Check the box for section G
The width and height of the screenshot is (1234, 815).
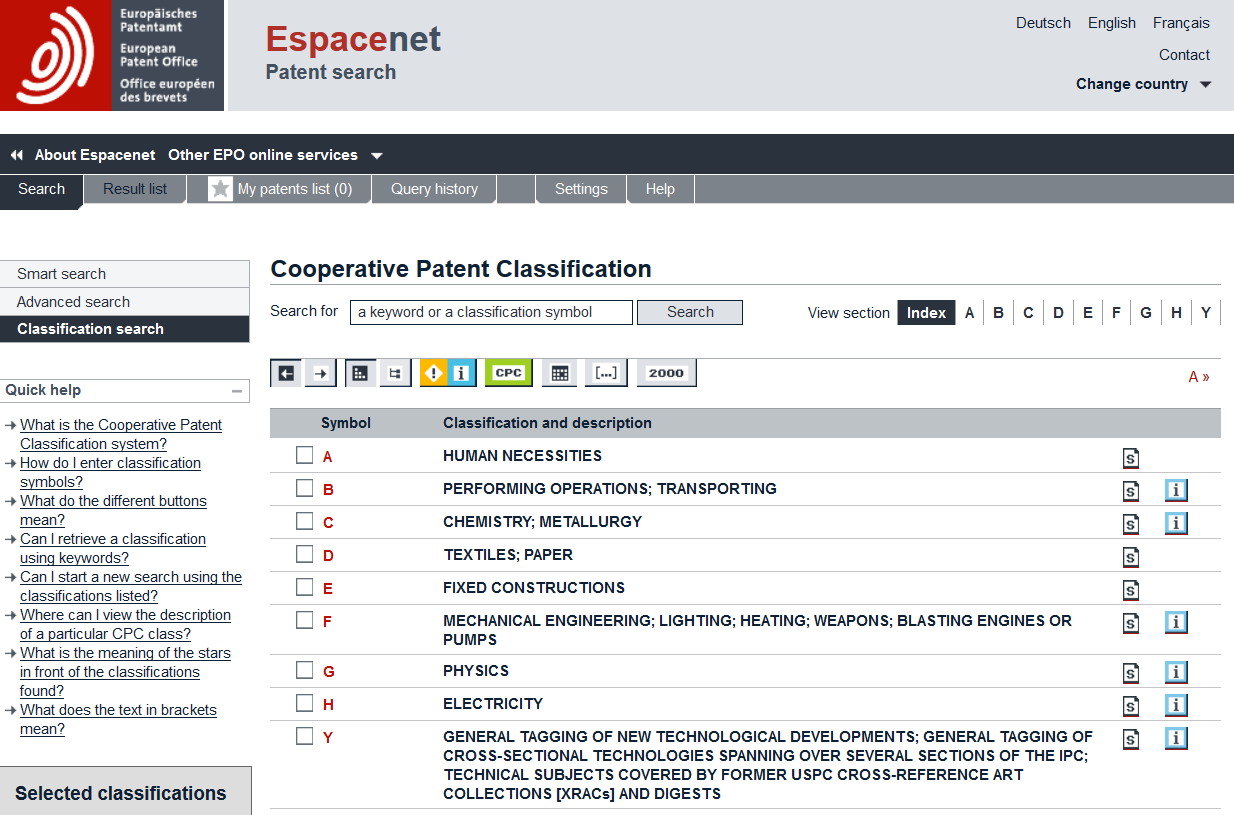point(305,670)
